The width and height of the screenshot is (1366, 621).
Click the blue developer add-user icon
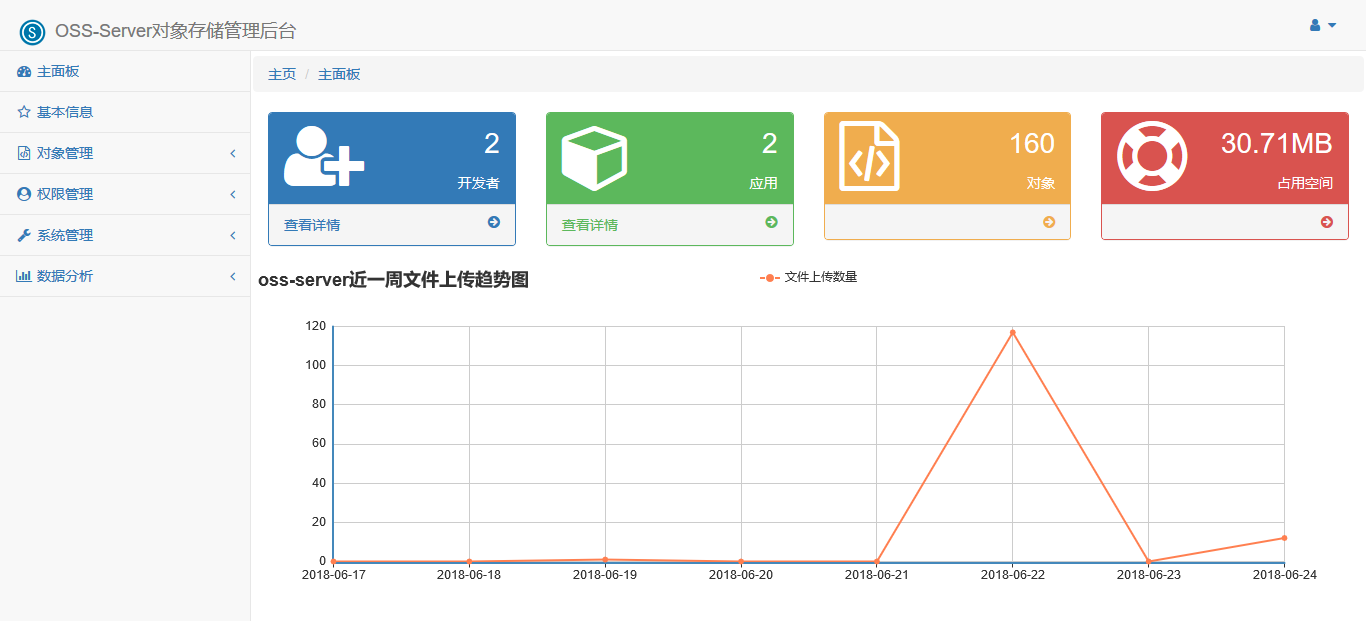pos(323,157)
